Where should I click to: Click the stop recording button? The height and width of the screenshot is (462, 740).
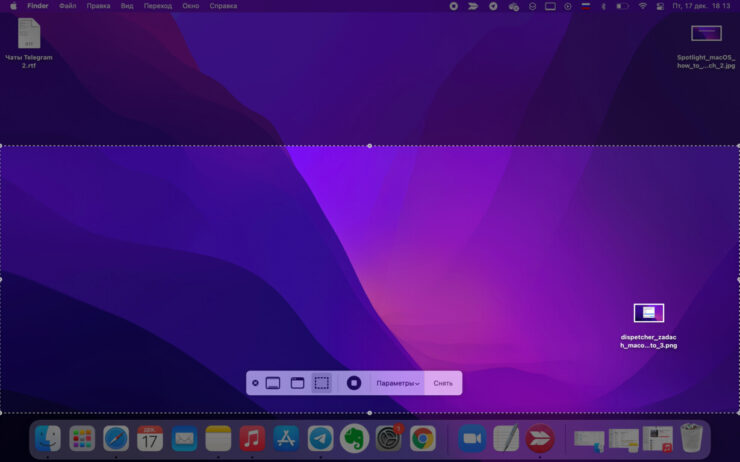(x=353, y=383)
